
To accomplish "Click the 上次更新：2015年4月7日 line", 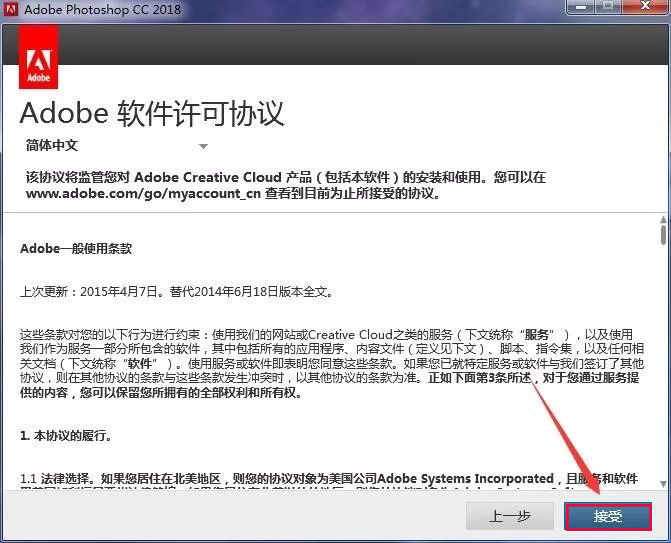I will [x=176, y=292].
